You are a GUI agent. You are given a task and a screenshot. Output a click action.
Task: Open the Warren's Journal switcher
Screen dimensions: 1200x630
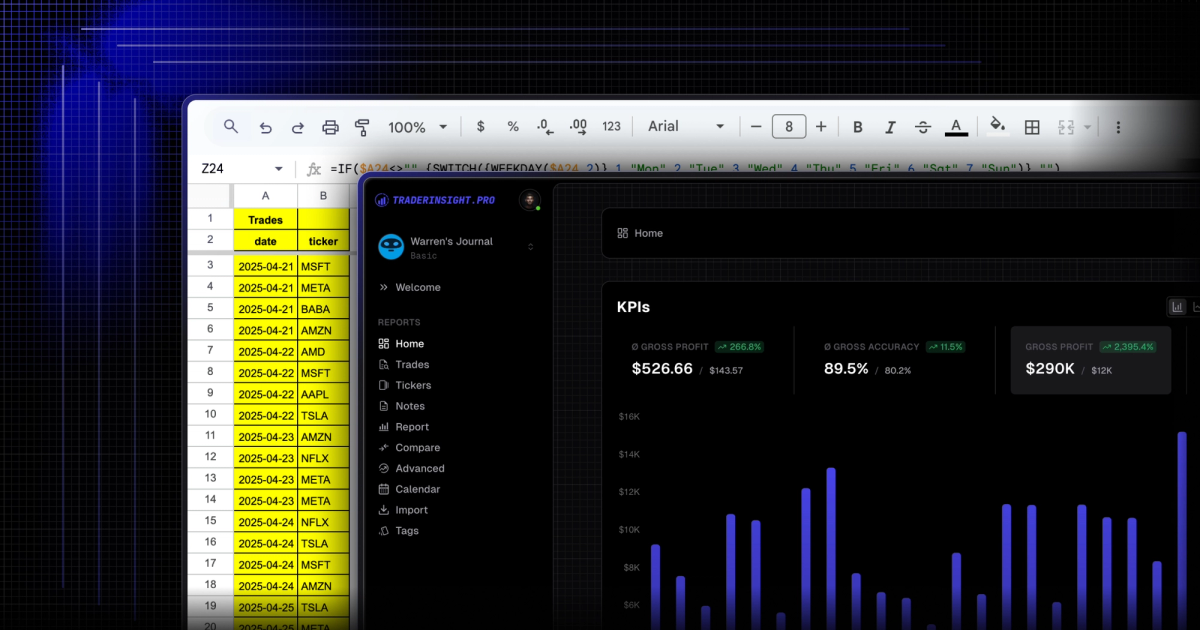[x=456, y=247]
